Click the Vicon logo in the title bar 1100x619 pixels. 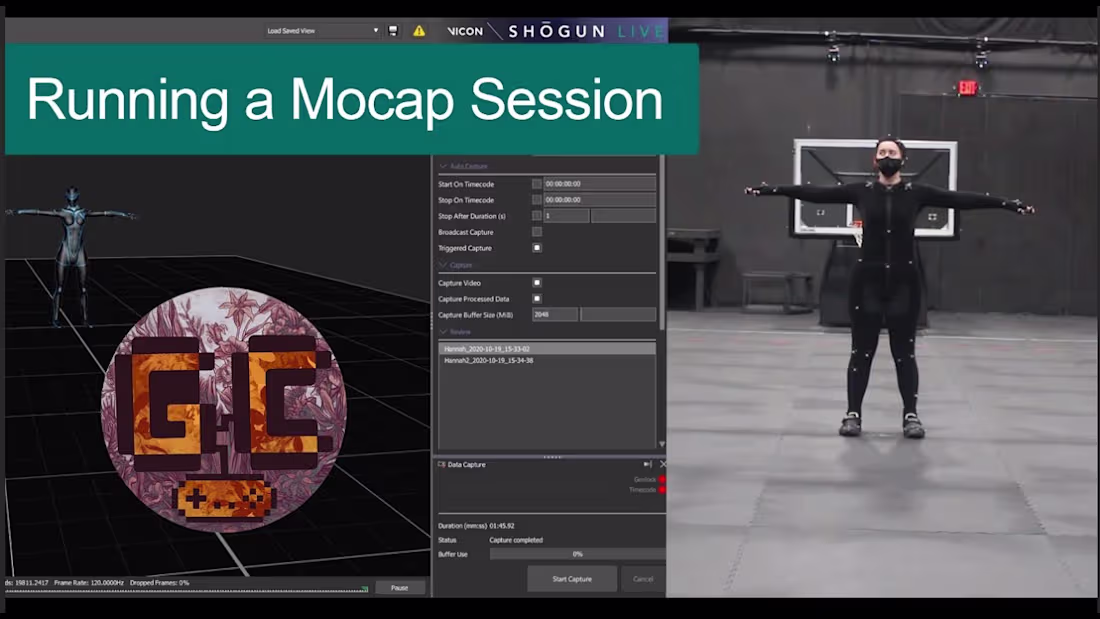[467, 31]
